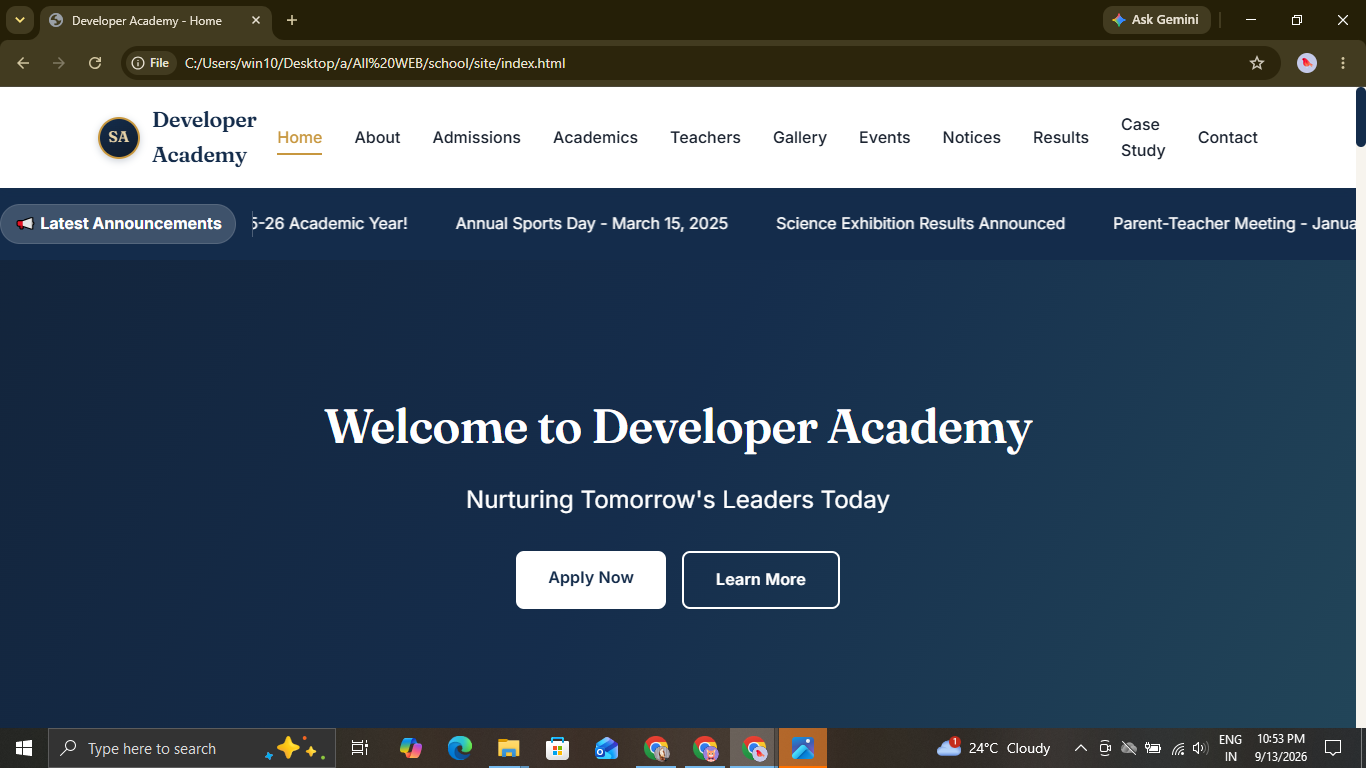Open File Explorer from the taskbar
The height and width of the screenshot is (768, 1366).
pyautogui.click(x=509, y=748)
